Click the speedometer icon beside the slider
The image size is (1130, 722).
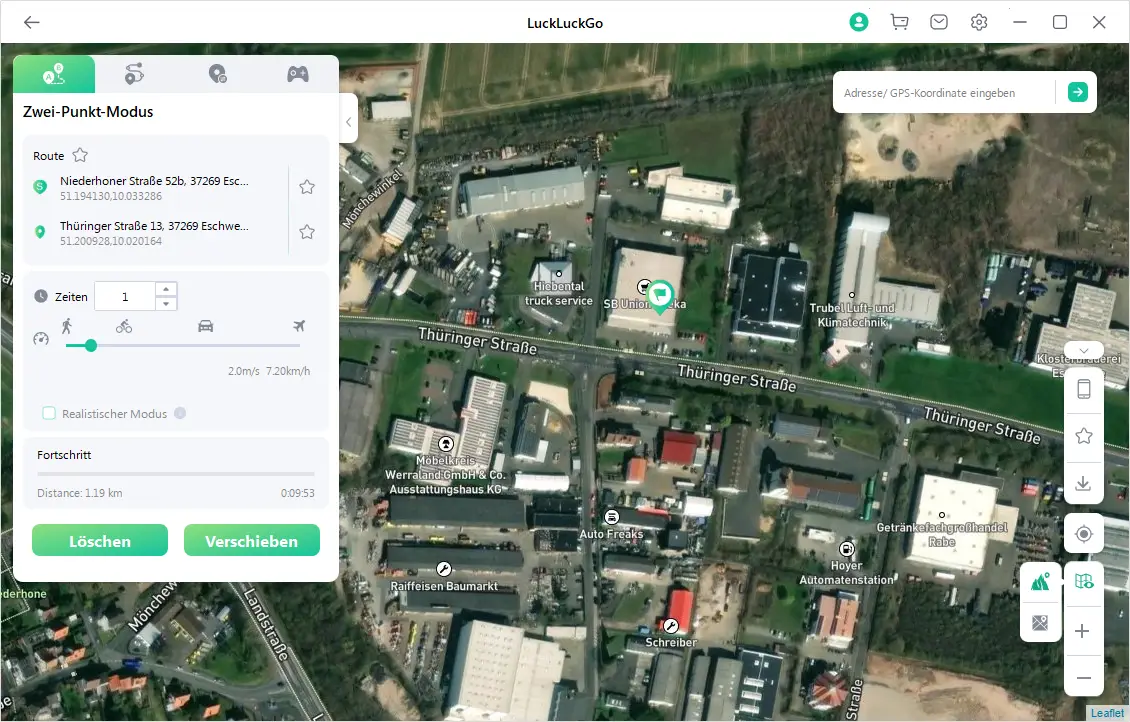coord(41,339)
